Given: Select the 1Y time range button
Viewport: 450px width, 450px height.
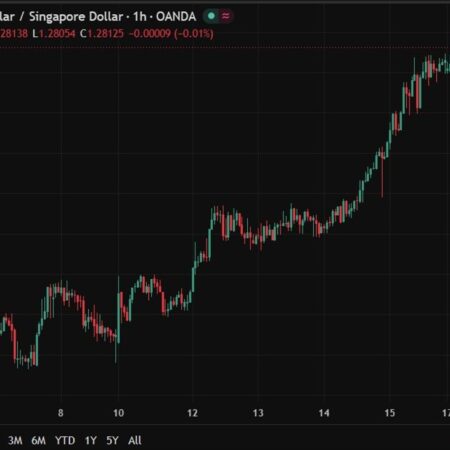Looking at the screenshot, I should [91, 440].
